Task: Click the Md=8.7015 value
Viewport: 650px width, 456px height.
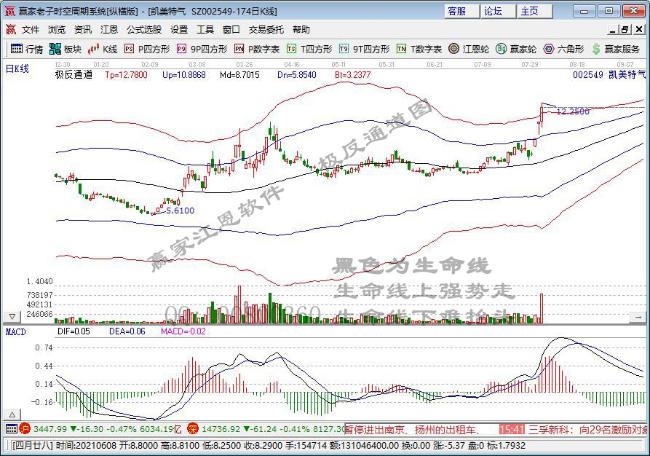Action: tap(239, 75)
